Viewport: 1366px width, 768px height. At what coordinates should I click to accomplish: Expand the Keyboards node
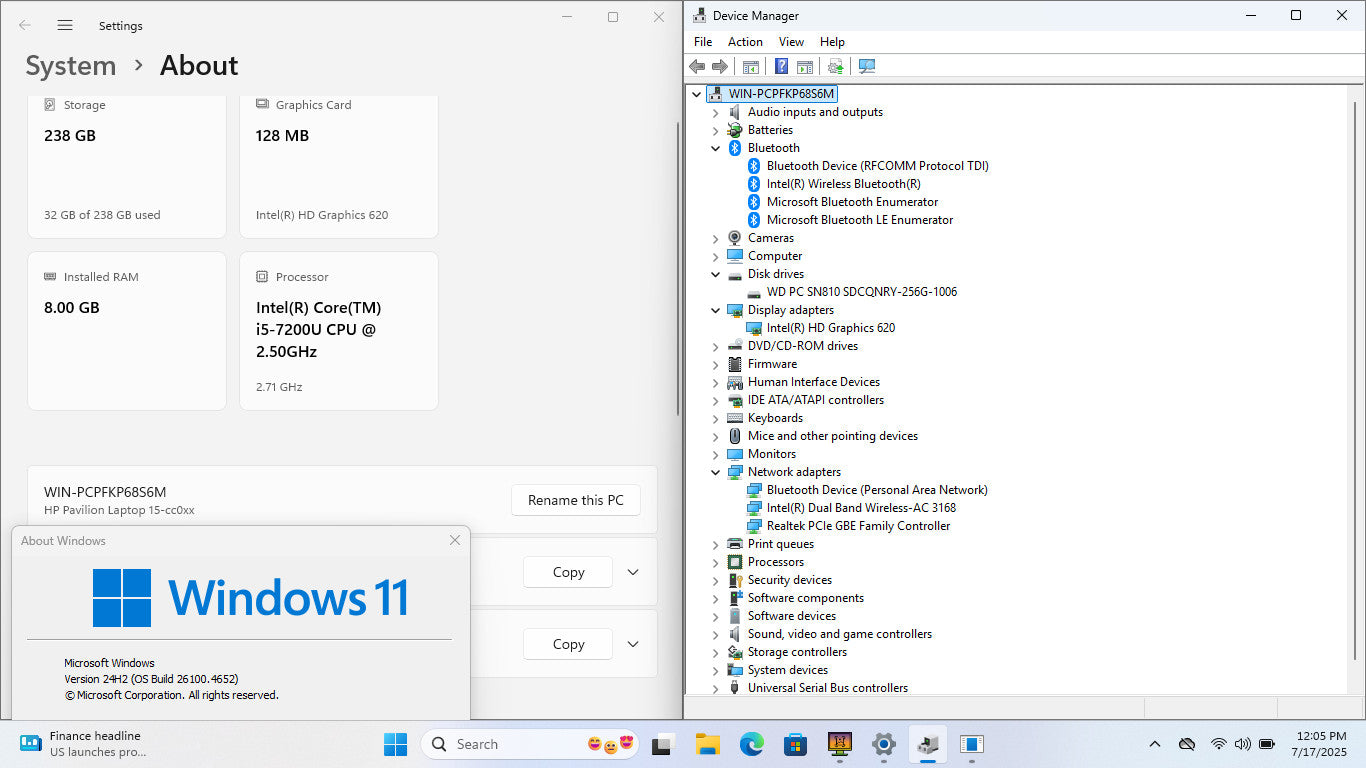(x=716, y=418)
